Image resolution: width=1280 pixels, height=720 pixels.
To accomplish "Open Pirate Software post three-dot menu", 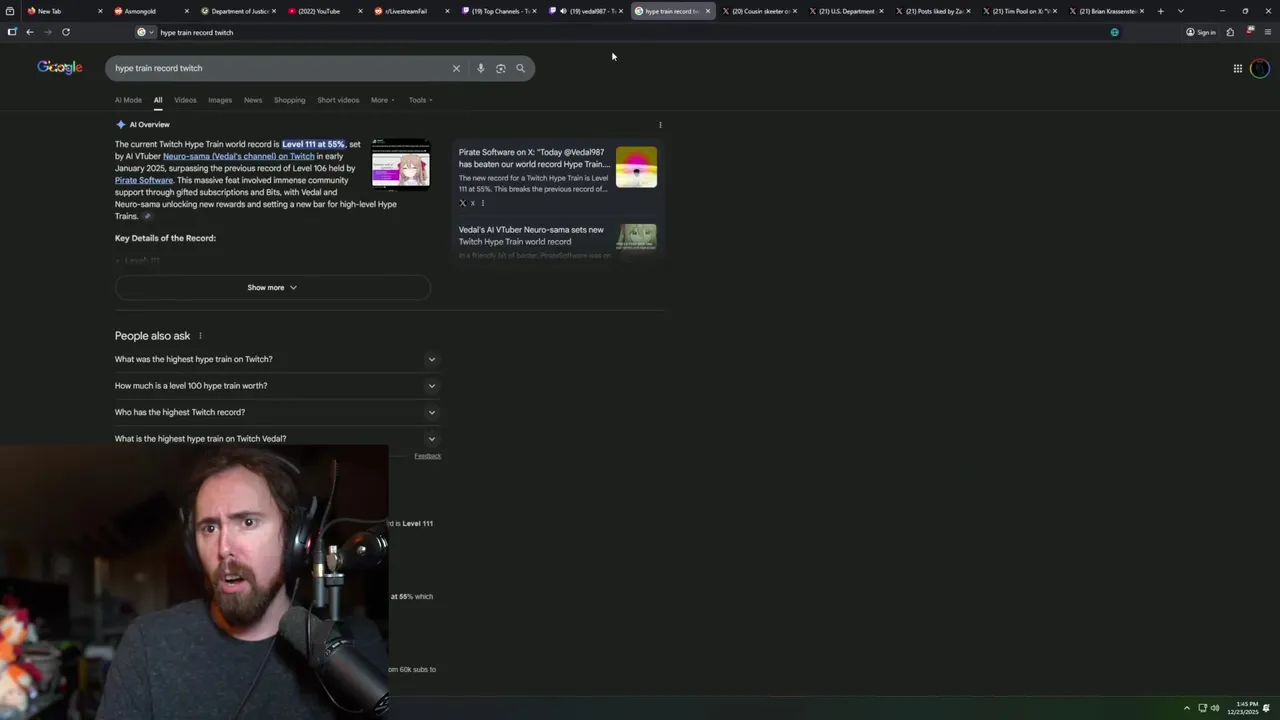I will tap(483, 203).
